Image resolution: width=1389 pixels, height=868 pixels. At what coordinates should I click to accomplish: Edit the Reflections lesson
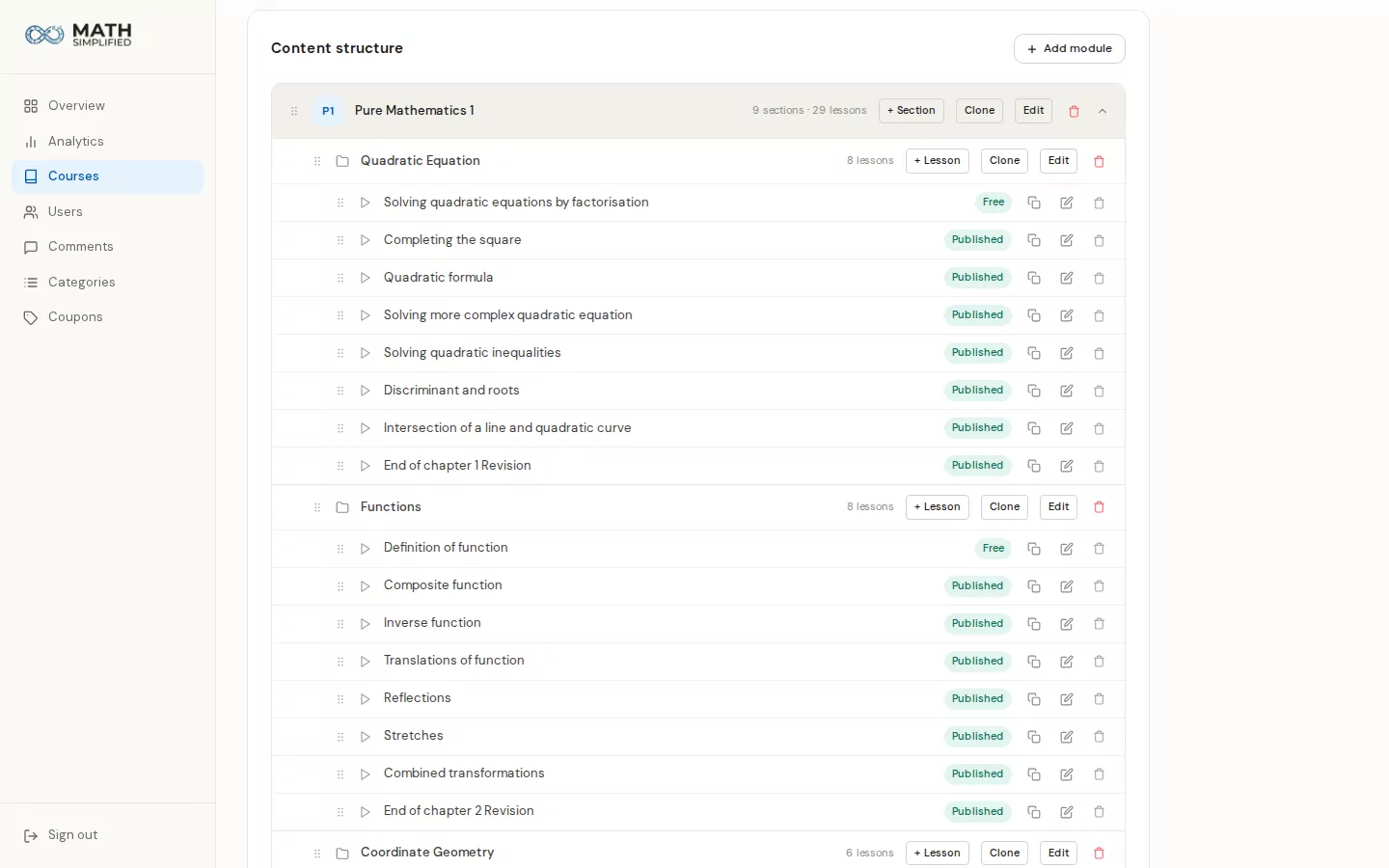(1067, 699)
